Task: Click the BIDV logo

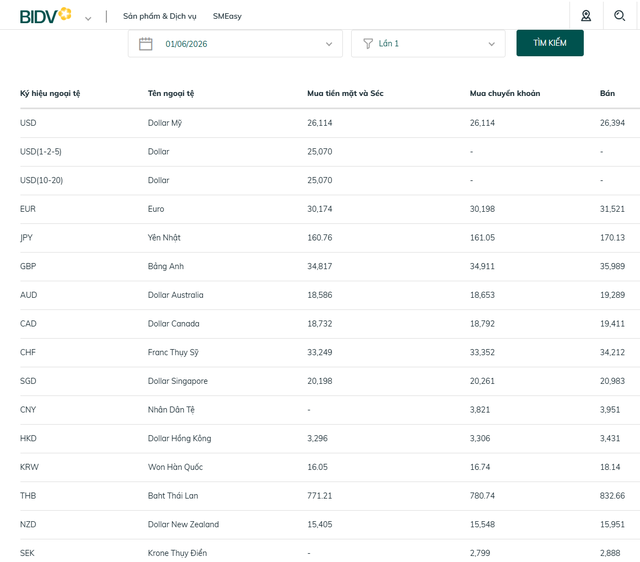Action: (46, 16)
